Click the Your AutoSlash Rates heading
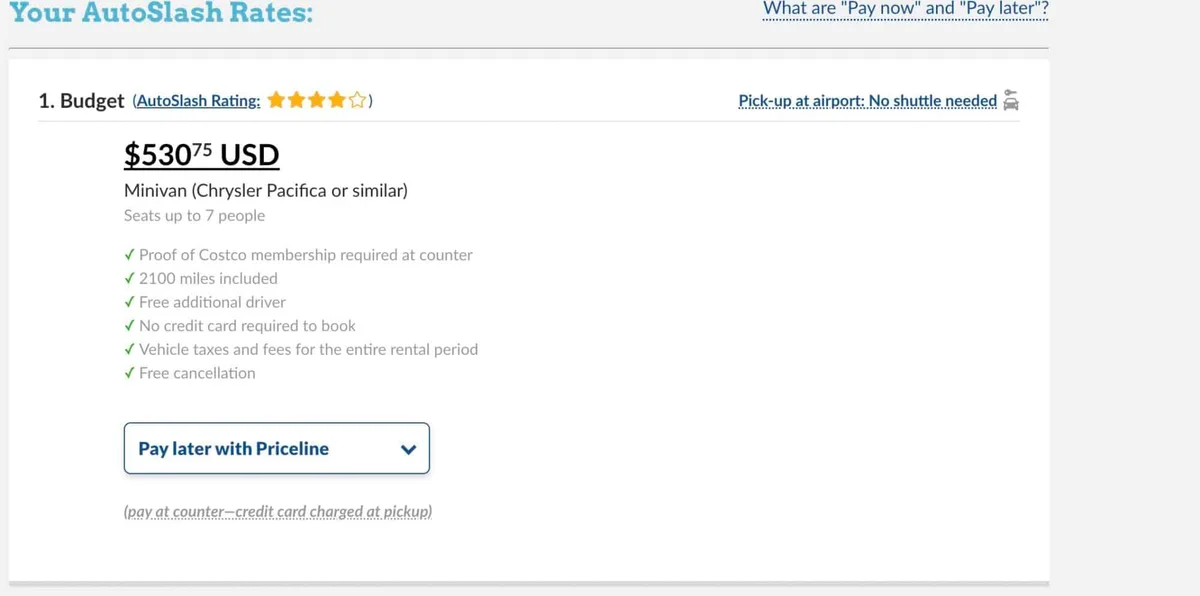This screenshot has width=1200, height=596. tap(160, 14)
